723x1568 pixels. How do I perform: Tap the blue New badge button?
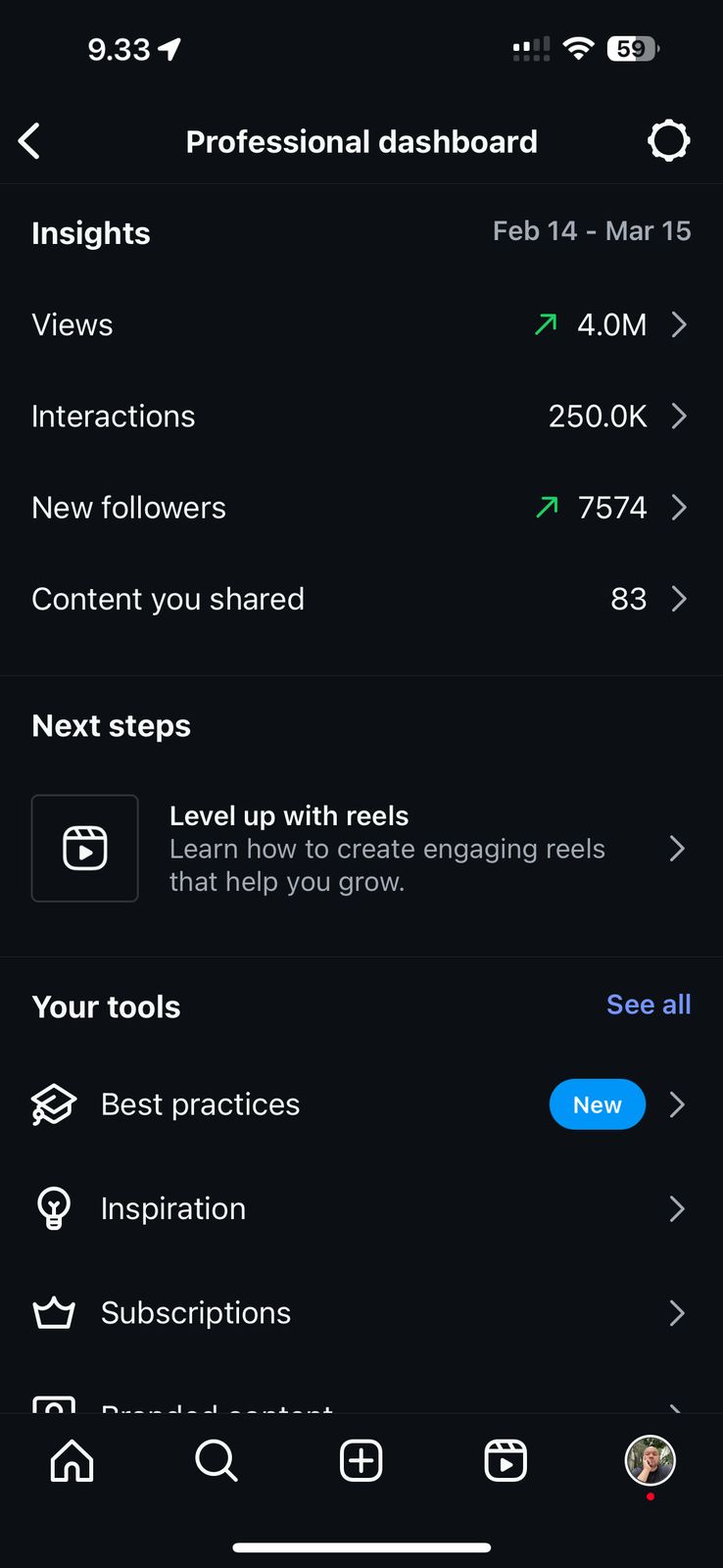coord(597,1104)
